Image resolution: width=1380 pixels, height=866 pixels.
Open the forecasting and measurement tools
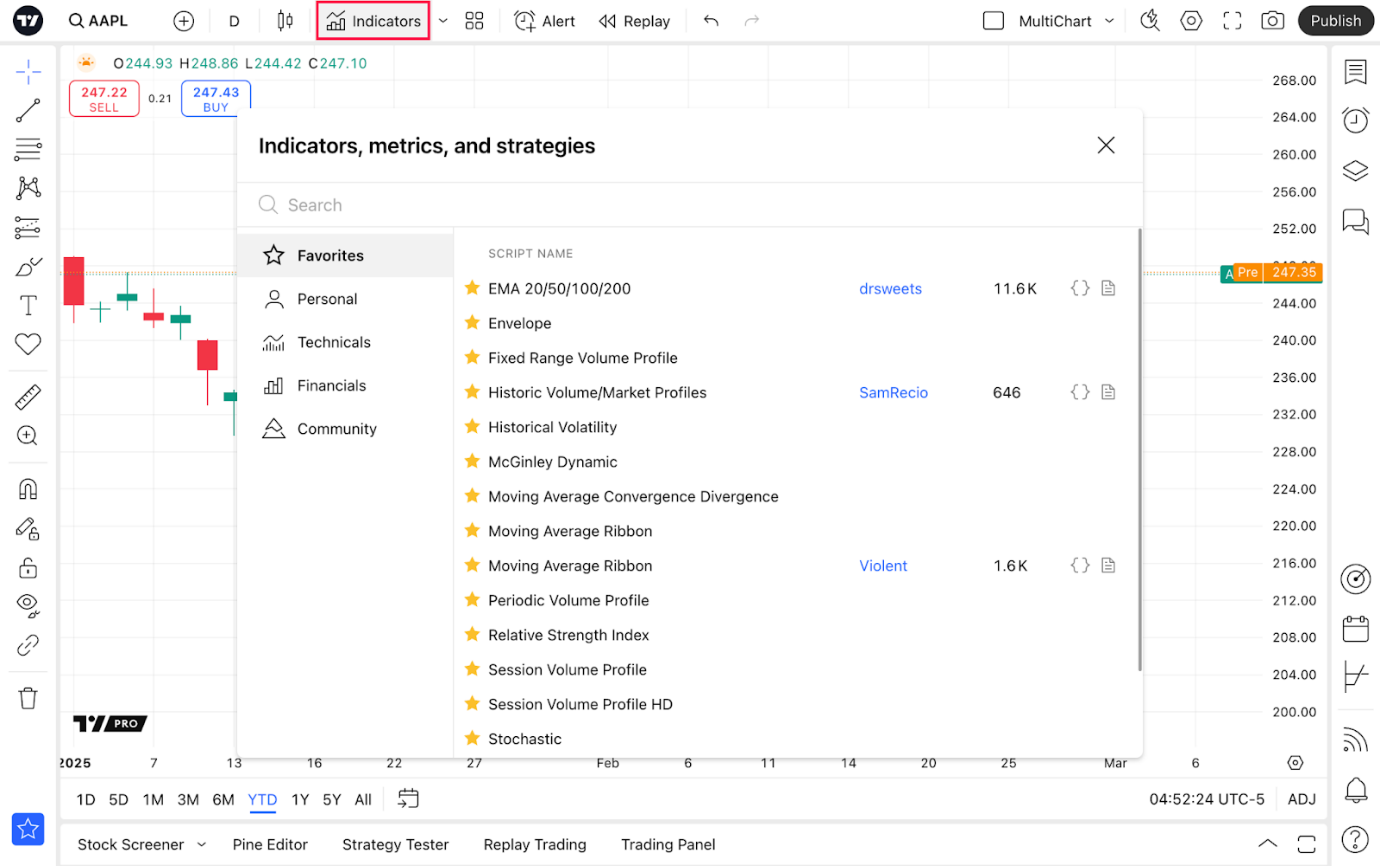coord(28,227)
